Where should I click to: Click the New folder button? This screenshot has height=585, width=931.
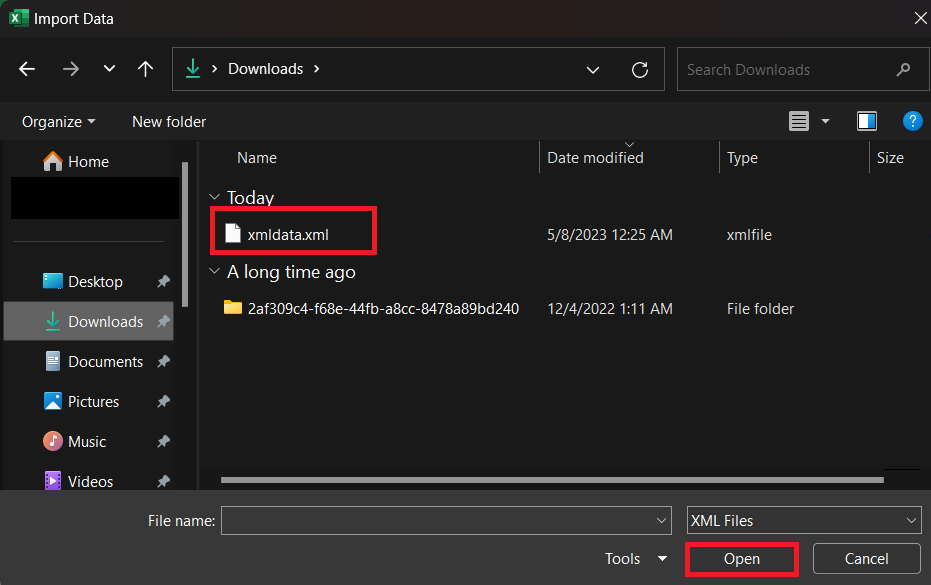[169, 122]
